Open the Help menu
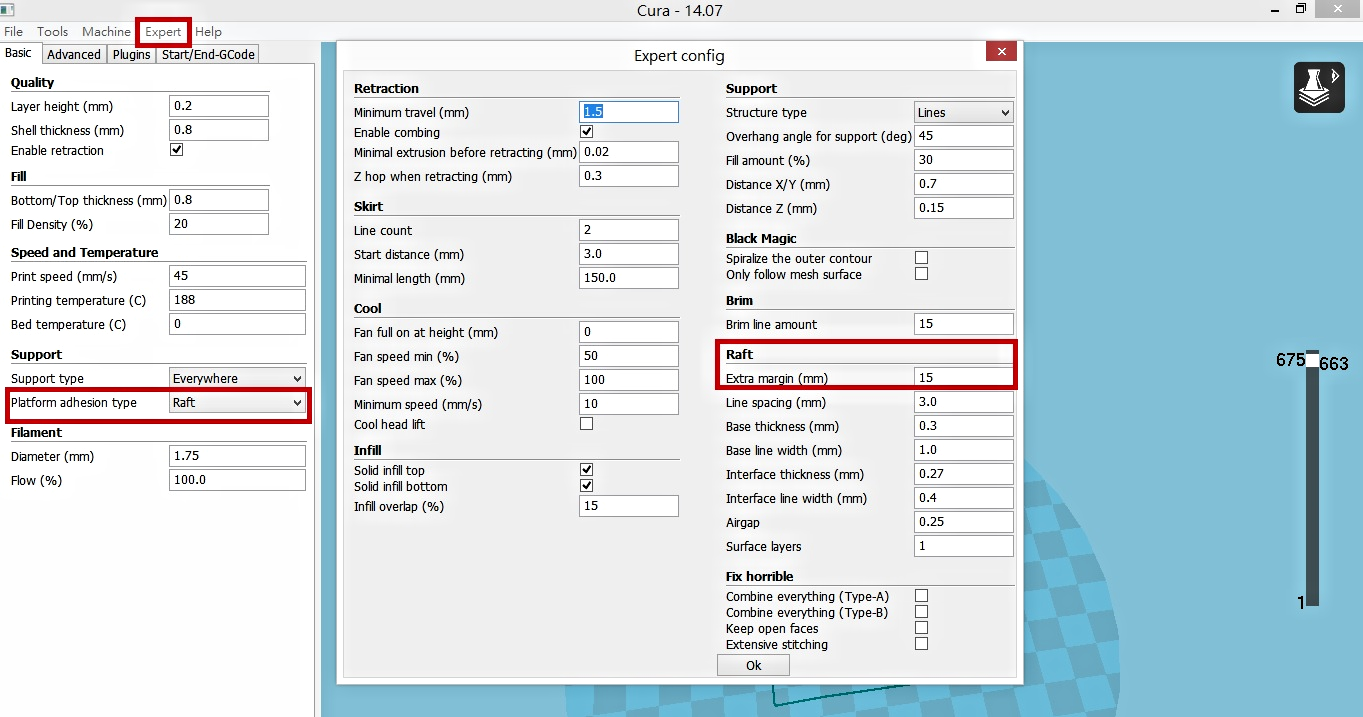The height and width of the screenshot is (717, 1363). 208,32
